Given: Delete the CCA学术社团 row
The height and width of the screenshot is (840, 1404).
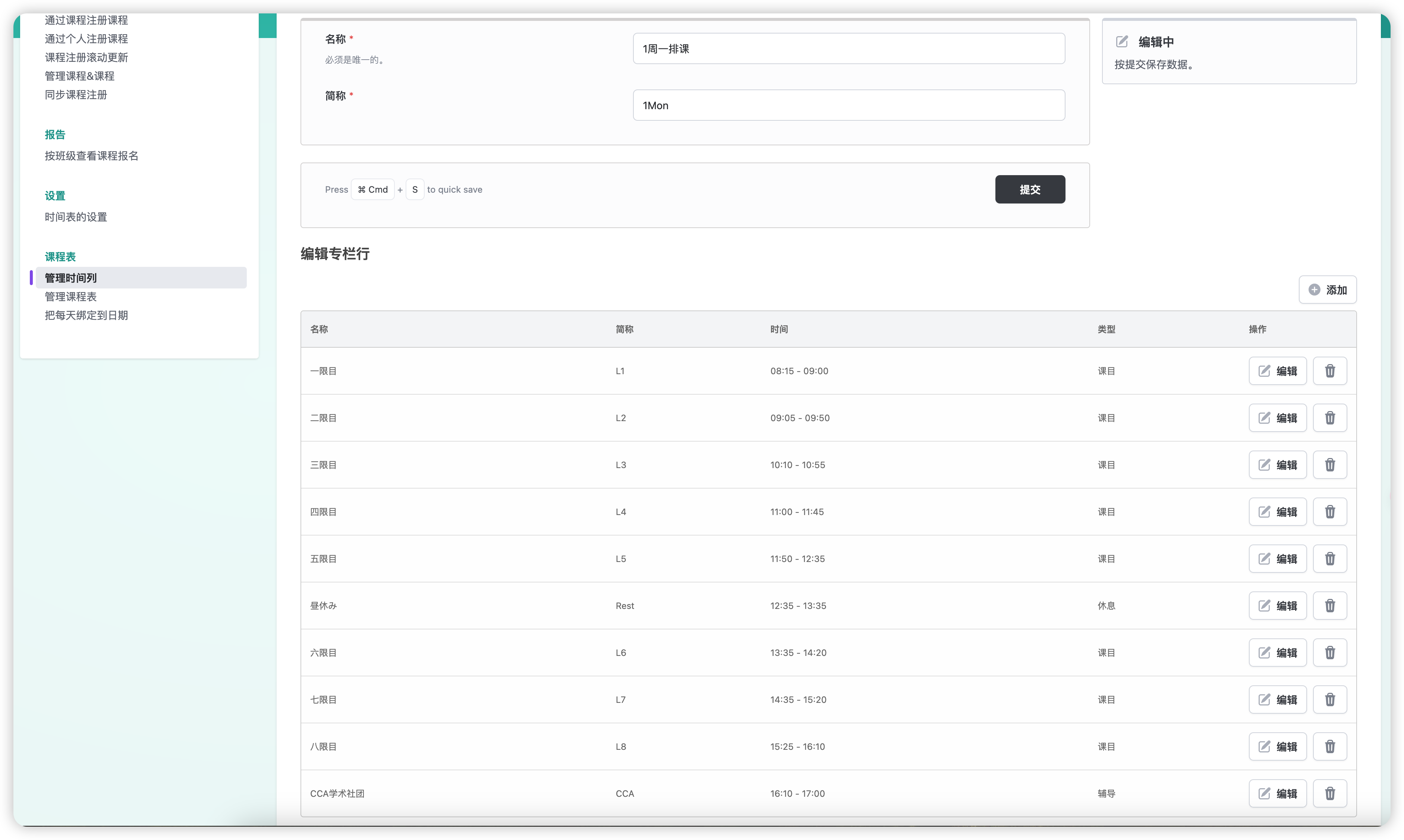Looking at the screenshot, I should click(x=1329, y=793).
